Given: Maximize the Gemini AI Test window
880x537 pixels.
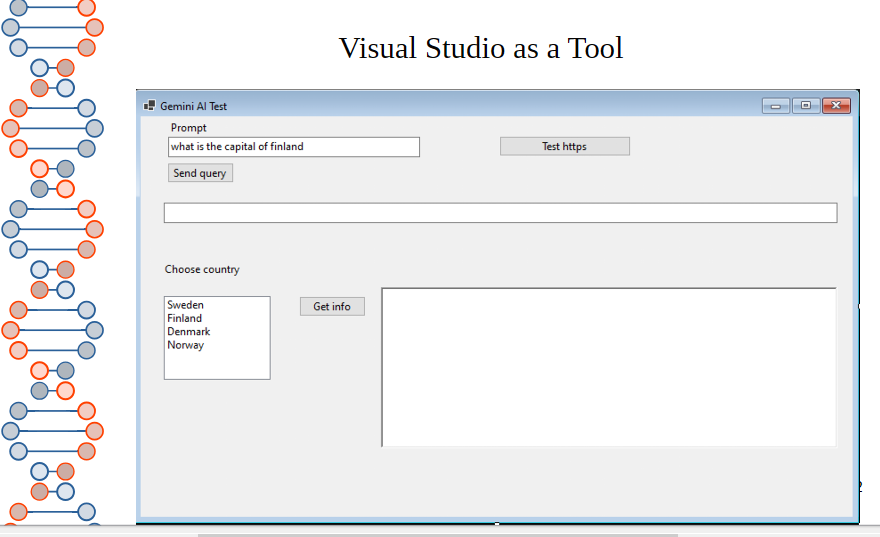Looking at the screenshot, I should [805, 106].
